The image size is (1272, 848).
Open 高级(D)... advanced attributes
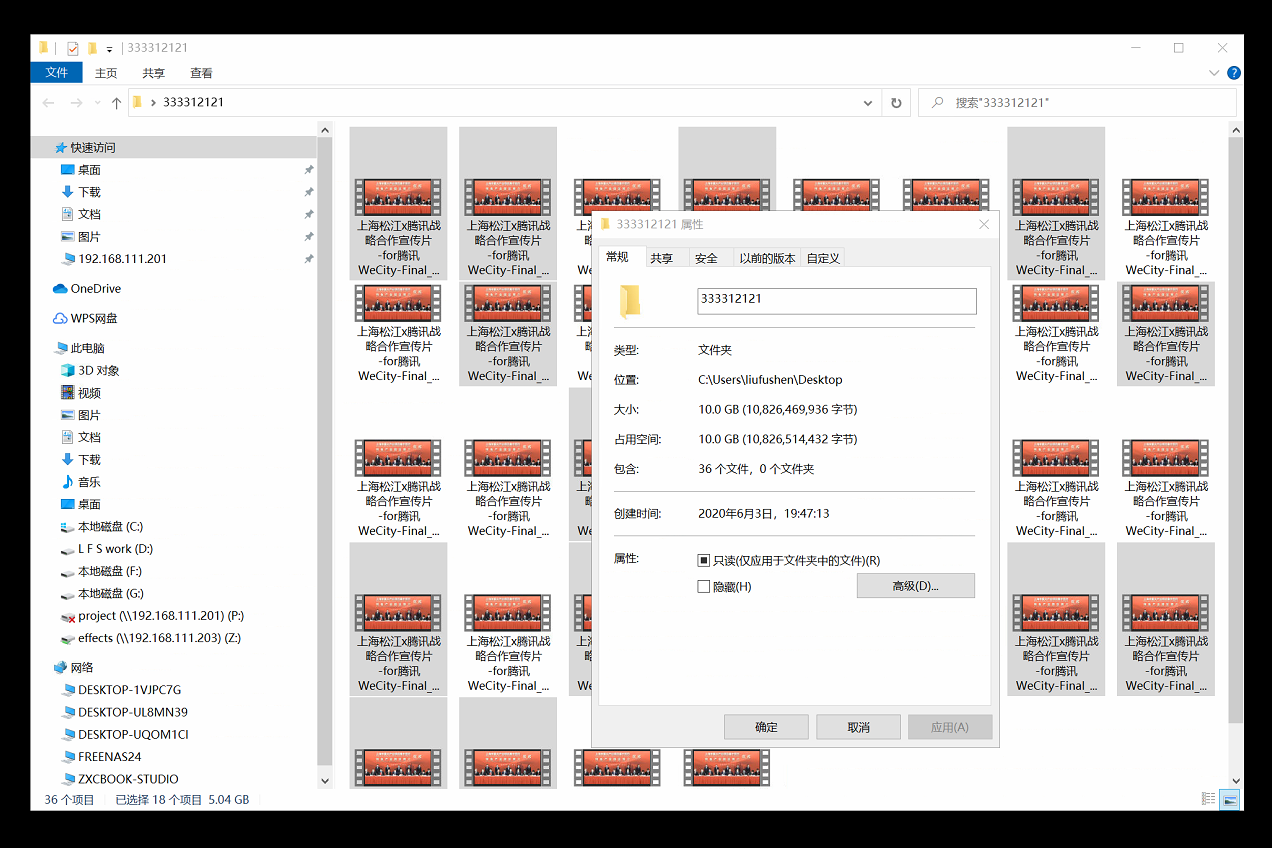pos(915,586)
